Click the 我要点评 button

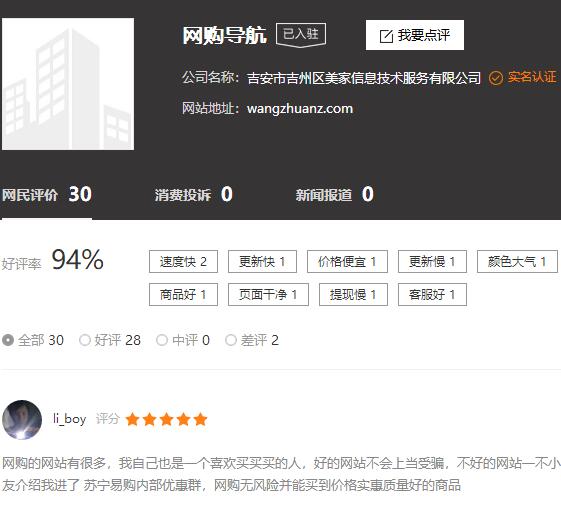415,35
